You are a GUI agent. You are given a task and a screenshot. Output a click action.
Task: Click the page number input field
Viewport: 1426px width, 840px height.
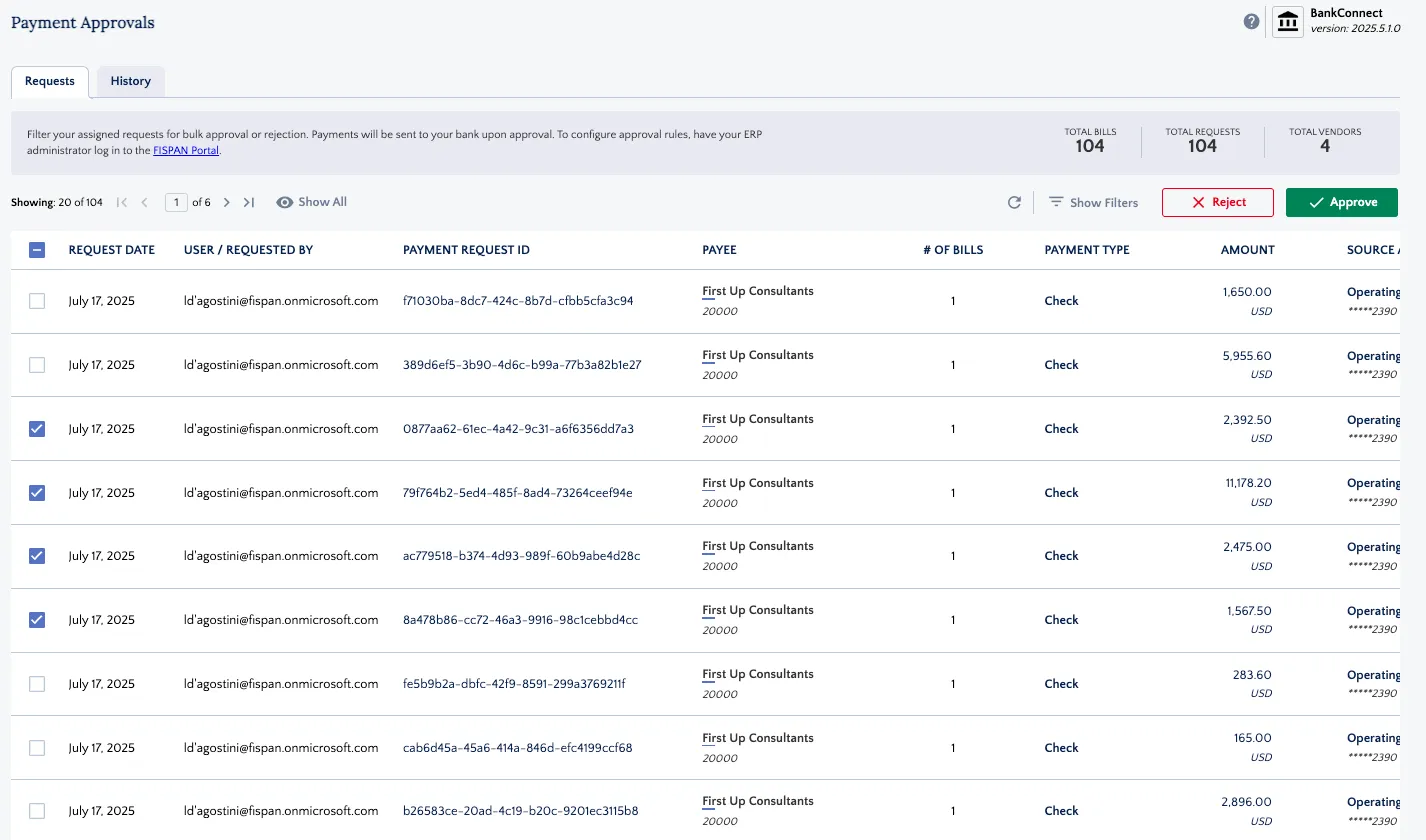tap(177, 202)
